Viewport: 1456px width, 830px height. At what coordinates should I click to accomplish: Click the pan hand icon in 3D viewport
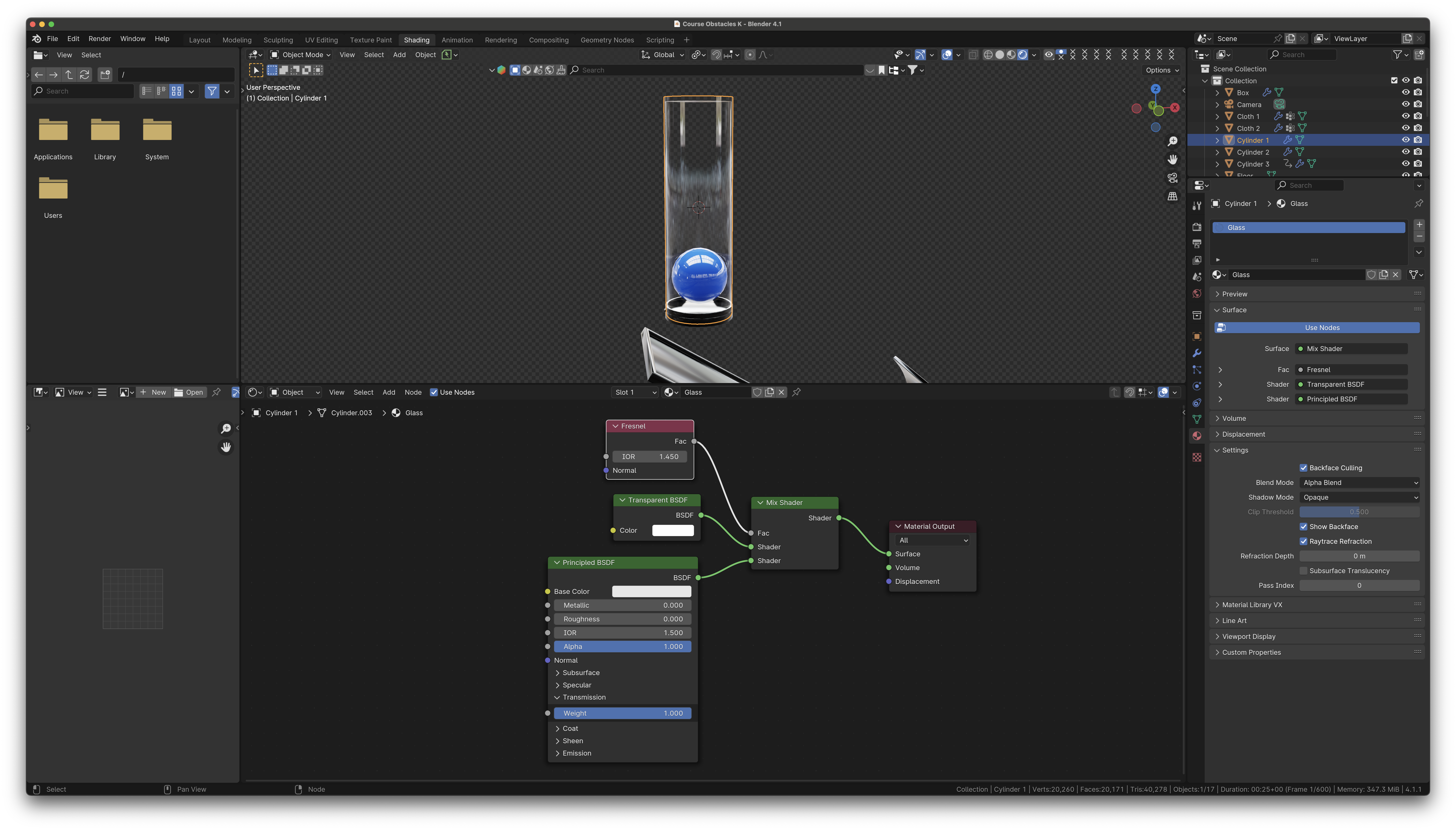point(1172,159)
